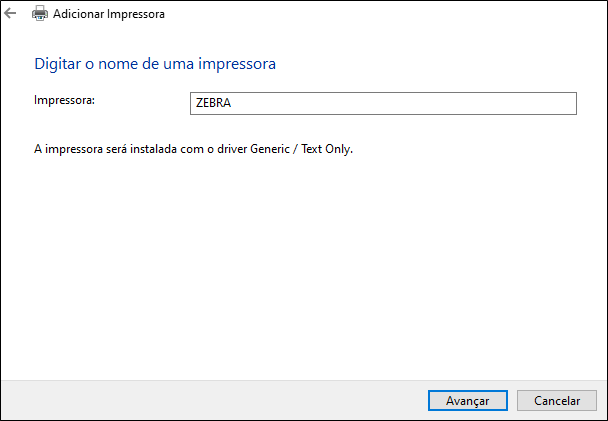Image resolution: width=608 pixels, height=421 pixels.
Task: Place cursor just after ZEBRA in field
Action: pos(233,103)
